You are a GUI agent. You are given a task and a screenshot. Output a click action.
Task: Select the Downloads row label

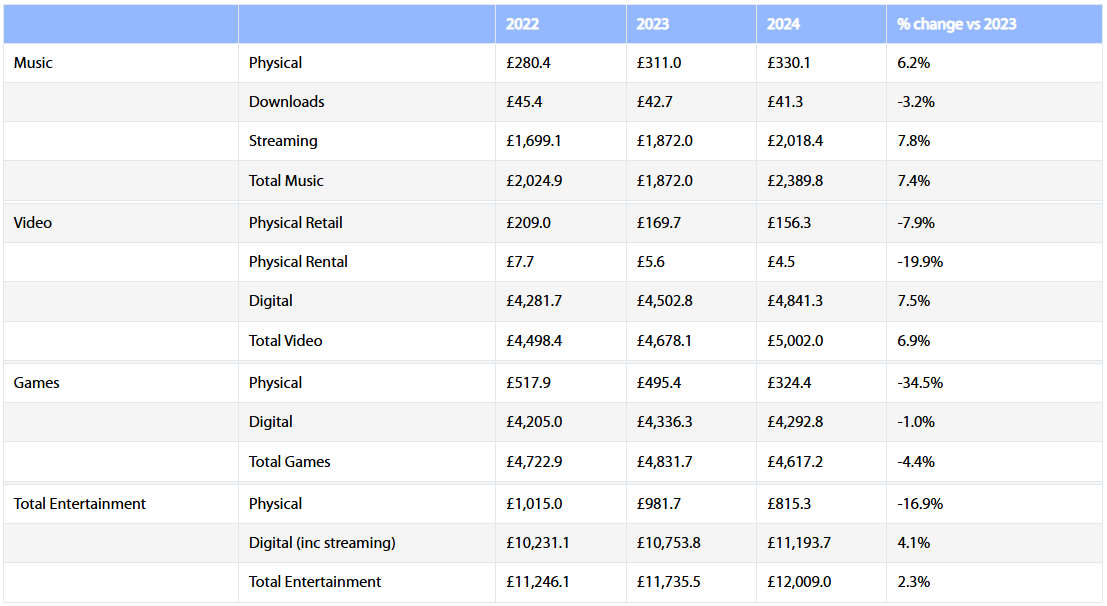pyautogui.click(x=286, y=102)
